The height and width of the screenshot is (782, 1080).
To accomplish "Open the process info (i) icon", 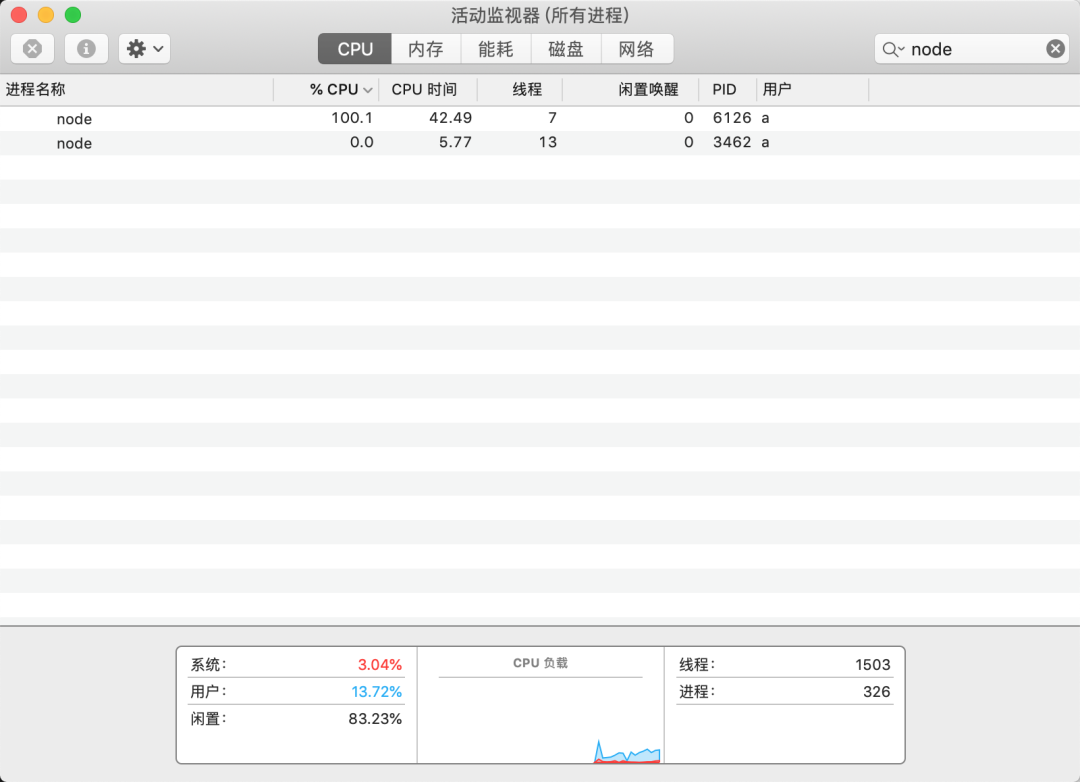I will (86, 49).
